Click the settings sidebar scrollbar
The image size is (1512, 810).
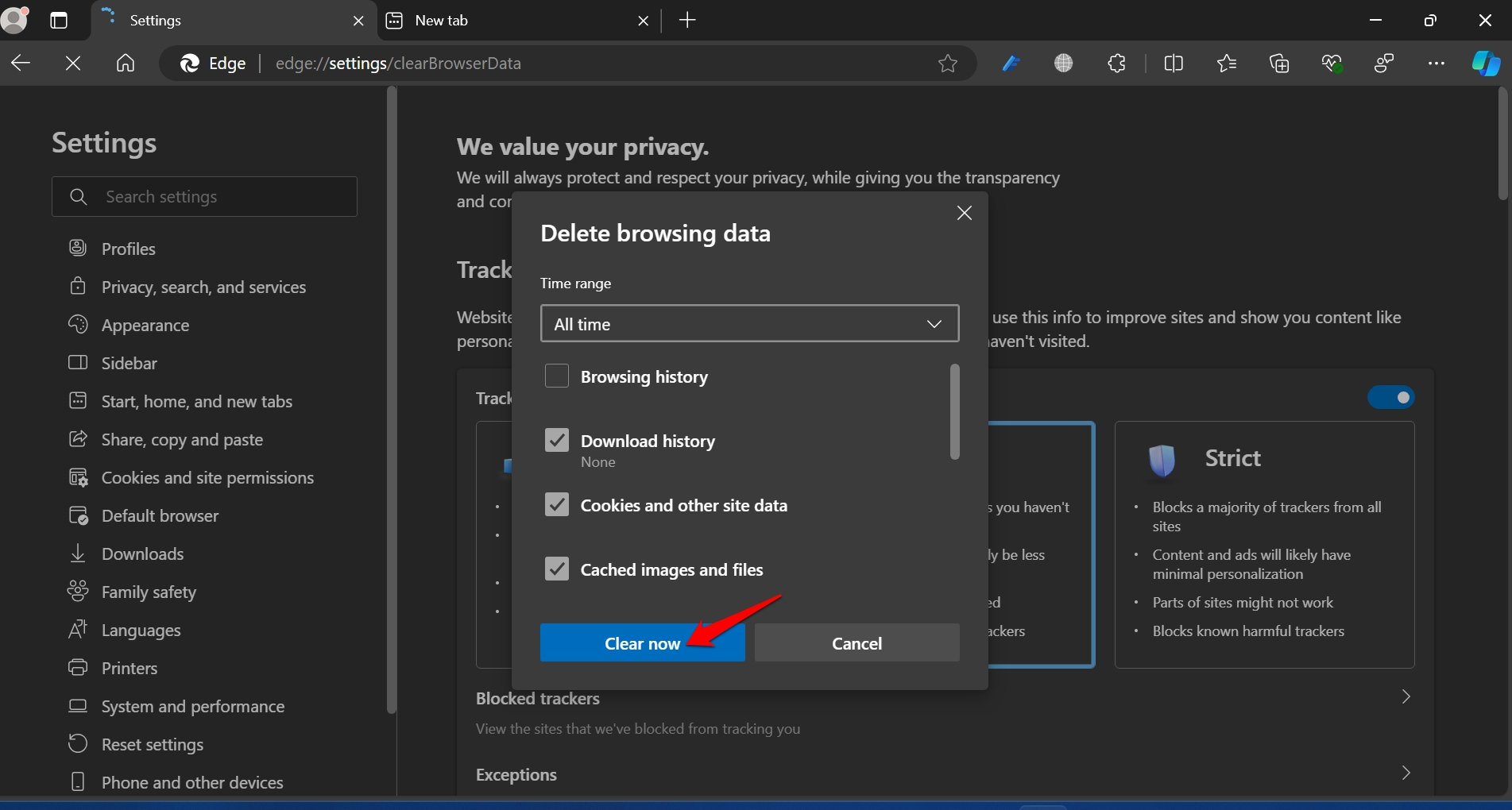(391, 399)
